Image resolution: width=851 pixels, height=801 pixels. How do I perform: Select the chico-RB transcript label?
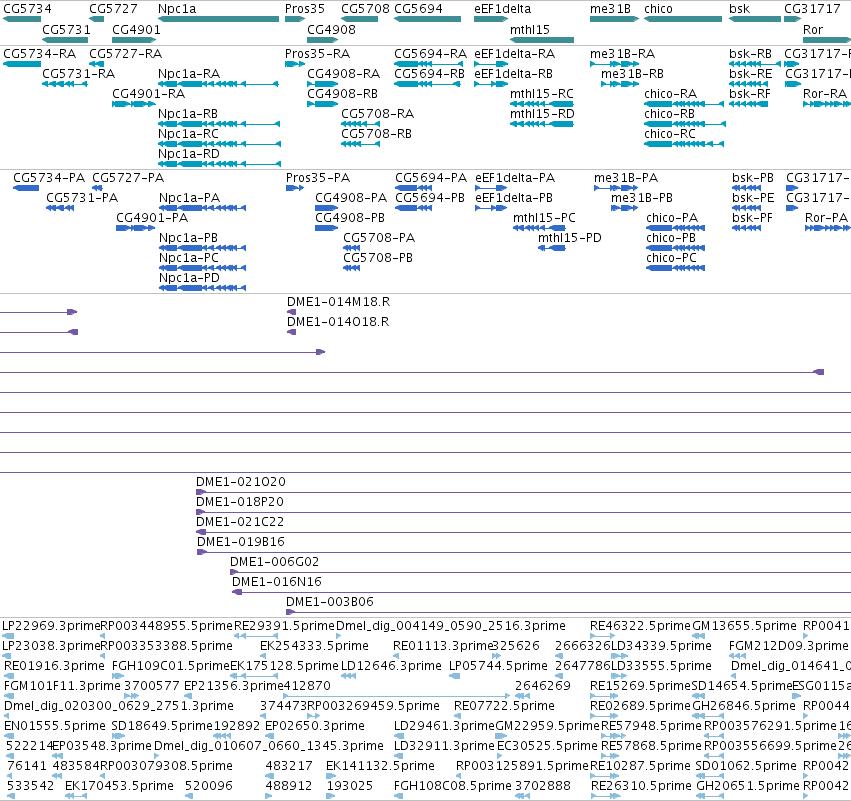[669, 114]
